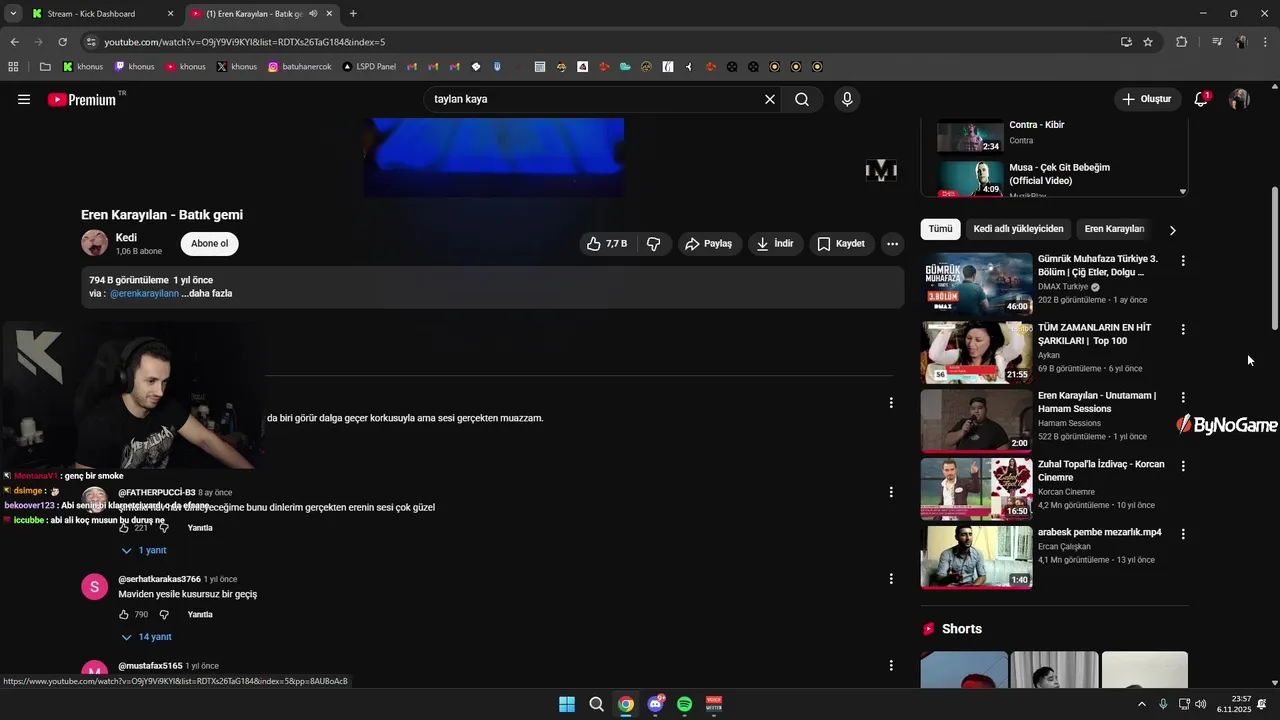Clear the search box text
Image resolution: width=1280 pixels, height=720 pixels.
coord(770,99)
